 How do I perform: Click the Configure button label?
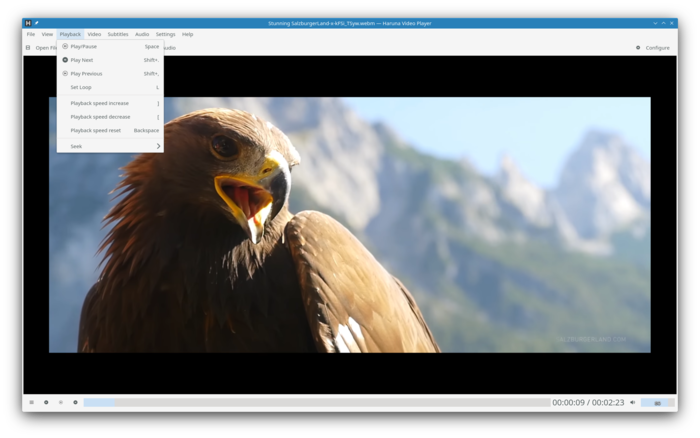click(657, 47)
